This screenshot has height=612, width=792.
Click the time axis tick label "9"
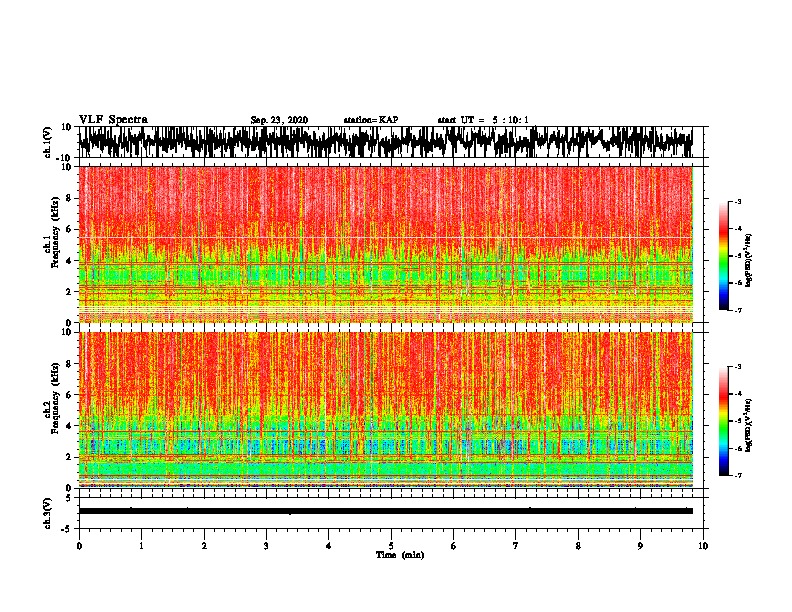tap(640, 546)
